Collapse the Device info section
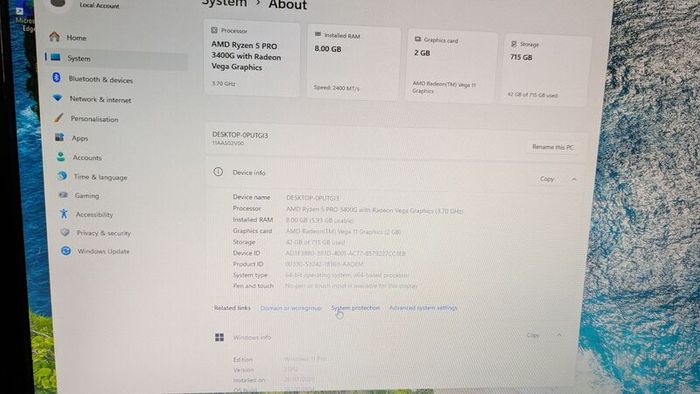Screen dimensions: 700x394 point(574,179)
